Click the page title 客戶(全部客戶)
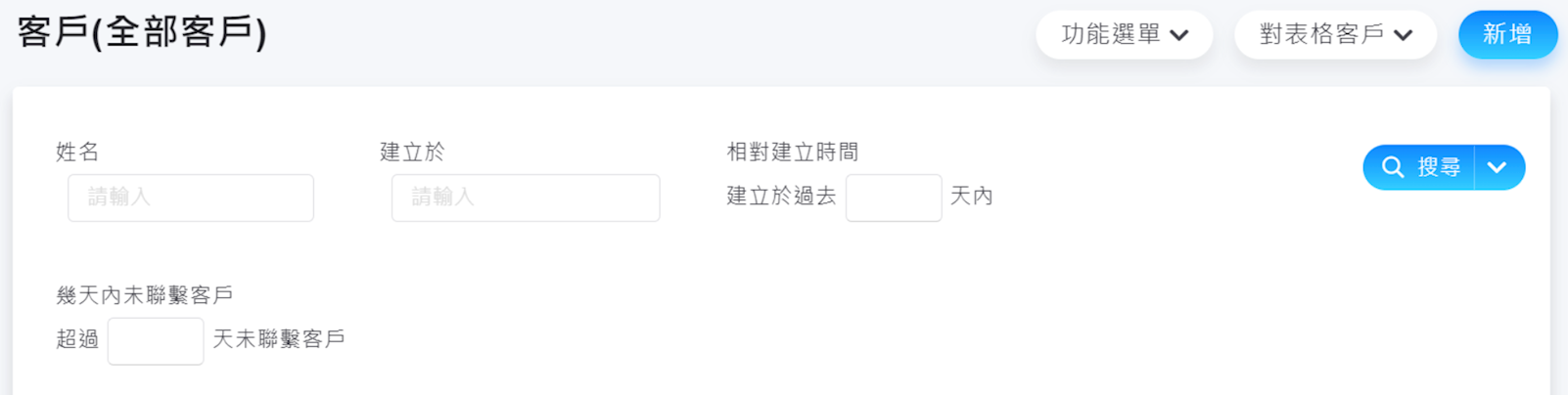1568x395 pixels. (x=142, y=32)
